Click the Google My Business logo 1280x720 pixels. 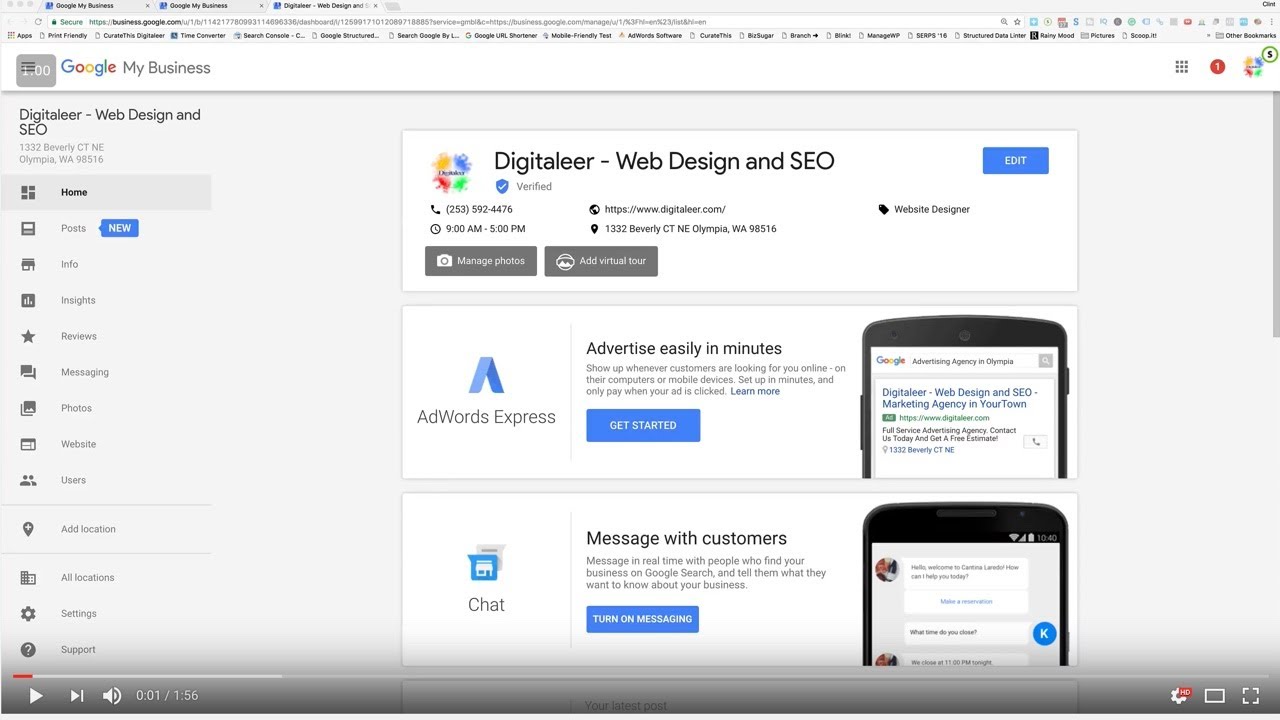(x=135, y=67)
